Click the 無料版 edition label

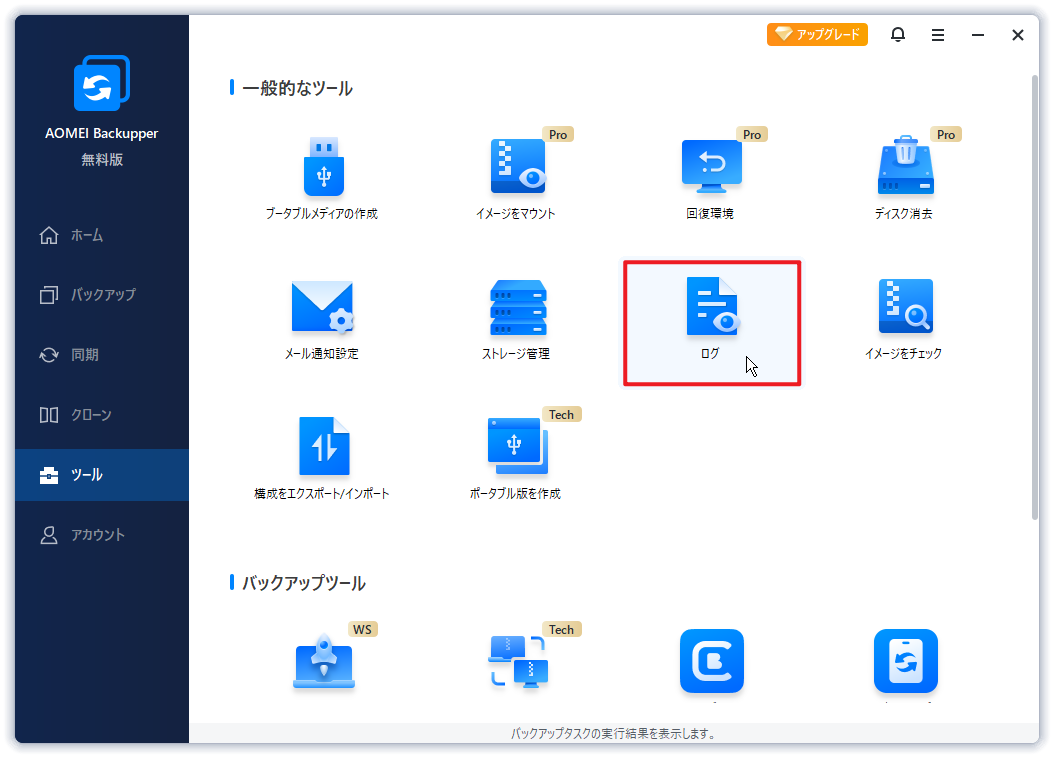pos(102,160)
